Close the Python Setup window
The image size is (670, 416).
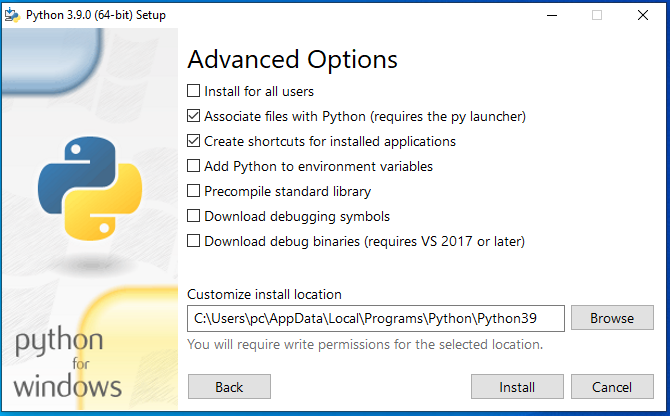pyautogui.click(x=643, y=15)
